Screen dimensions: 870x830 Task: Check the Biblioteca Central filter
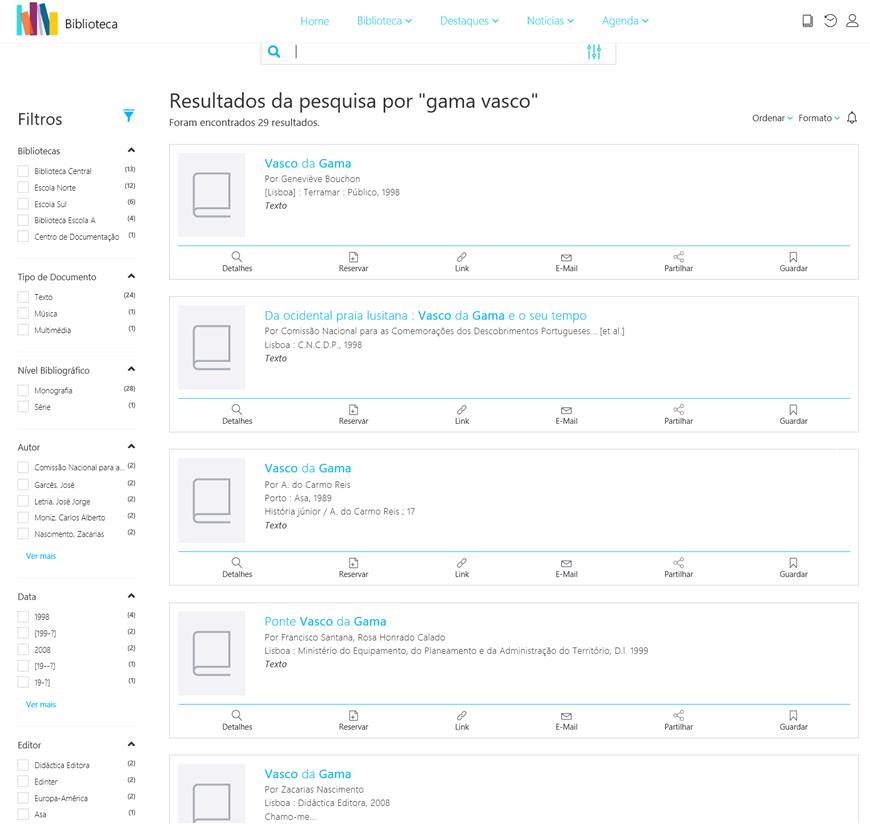click(23, 171)
